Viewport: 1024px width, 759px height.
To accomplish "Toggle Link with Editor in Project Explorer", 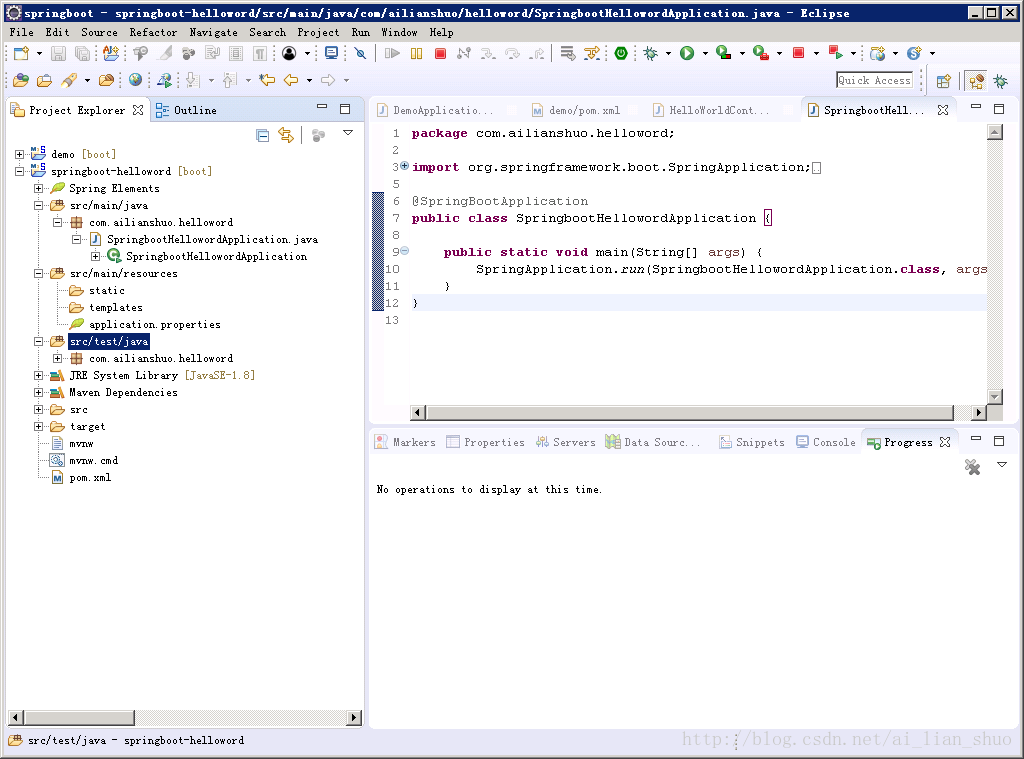I will coord(286,134).
